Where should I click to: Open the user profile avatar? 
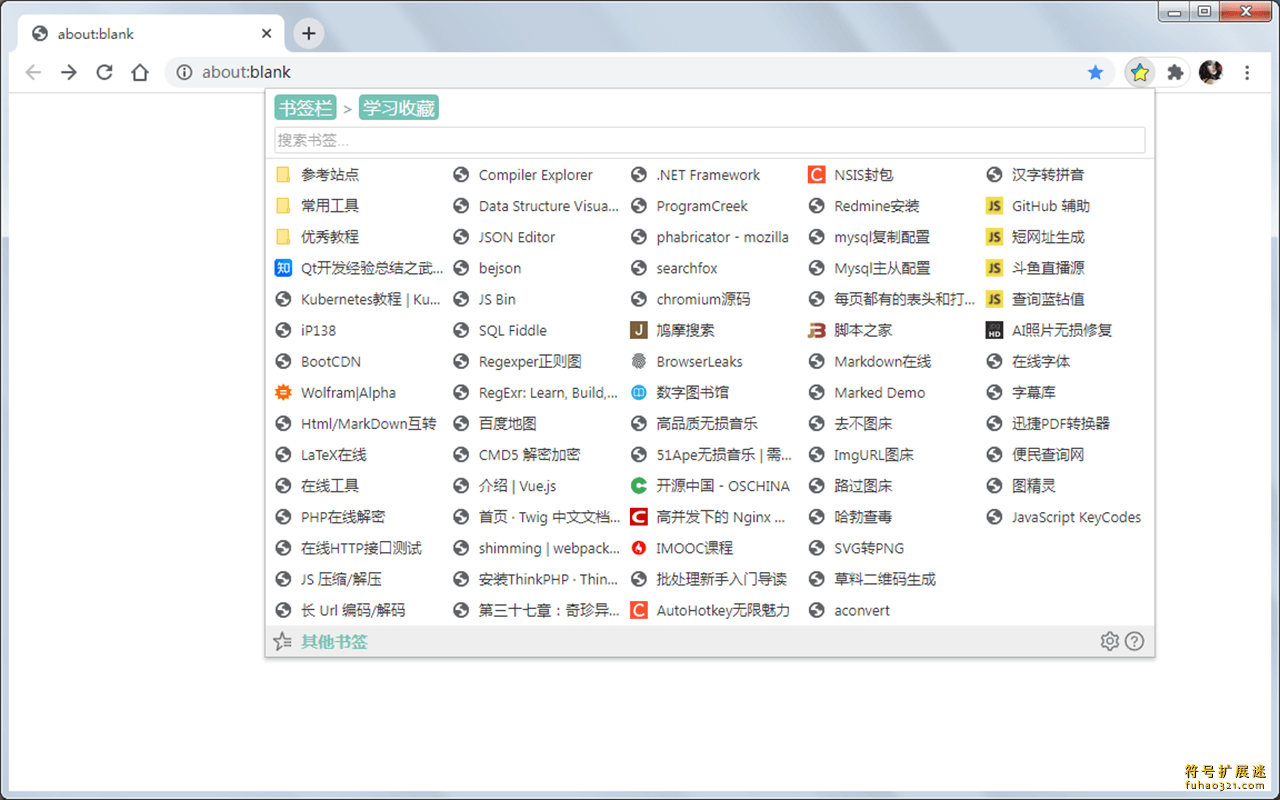point(1210,72)
